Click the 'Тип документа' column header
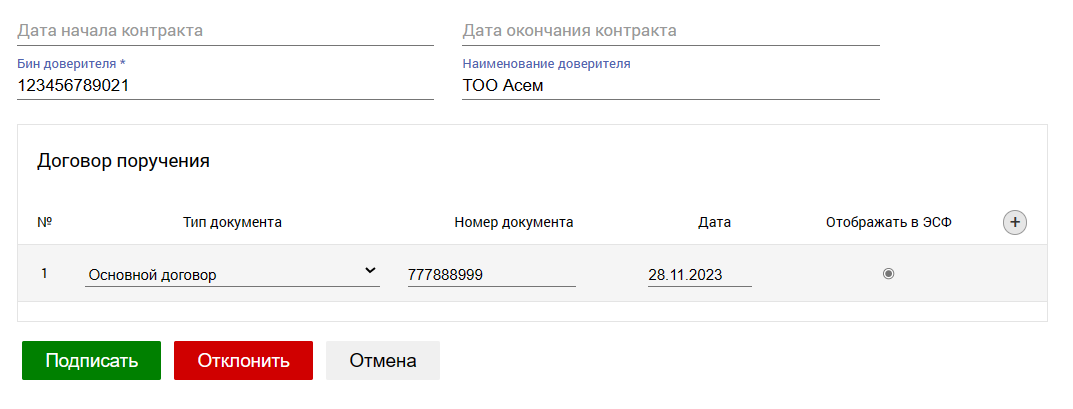The width and height of the screenshot is (1073, 409). pos(232,222)
